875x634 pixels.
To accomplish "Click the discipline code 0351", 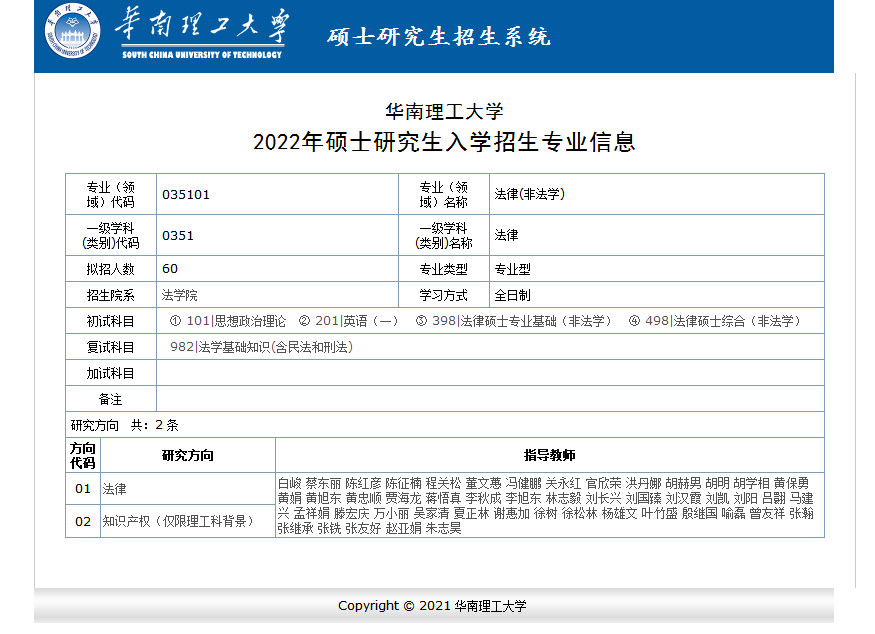I will pyautogui.click(x=178, y=236).
